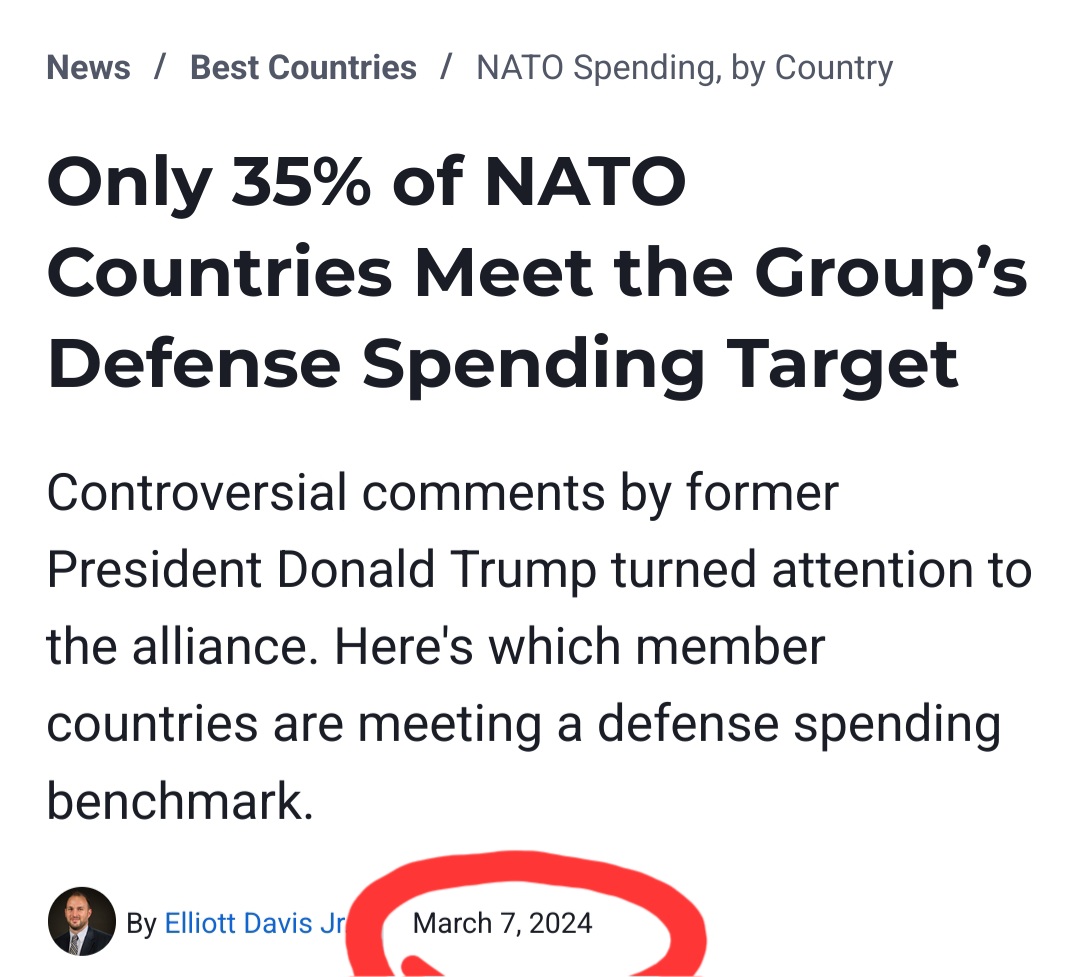Click the word "benchmark." ending the summary

180,801
